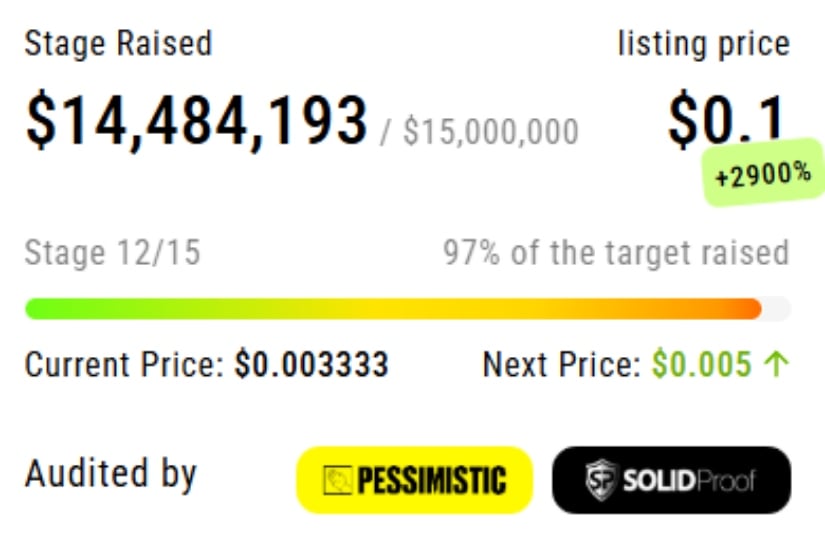Select the $14,484,193 raised amount
Screen dimensions: 825x533
196,120
